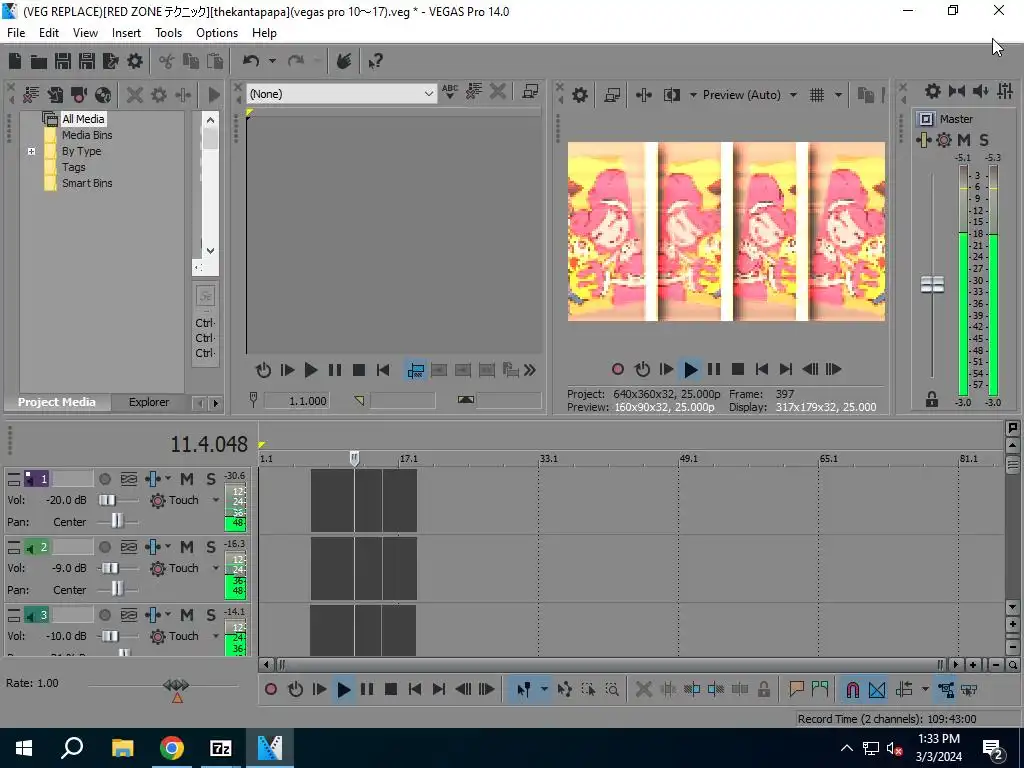1024x768 pixels.
Task: Click the Lock event padlock icon
Action: [x=763, y=689]
